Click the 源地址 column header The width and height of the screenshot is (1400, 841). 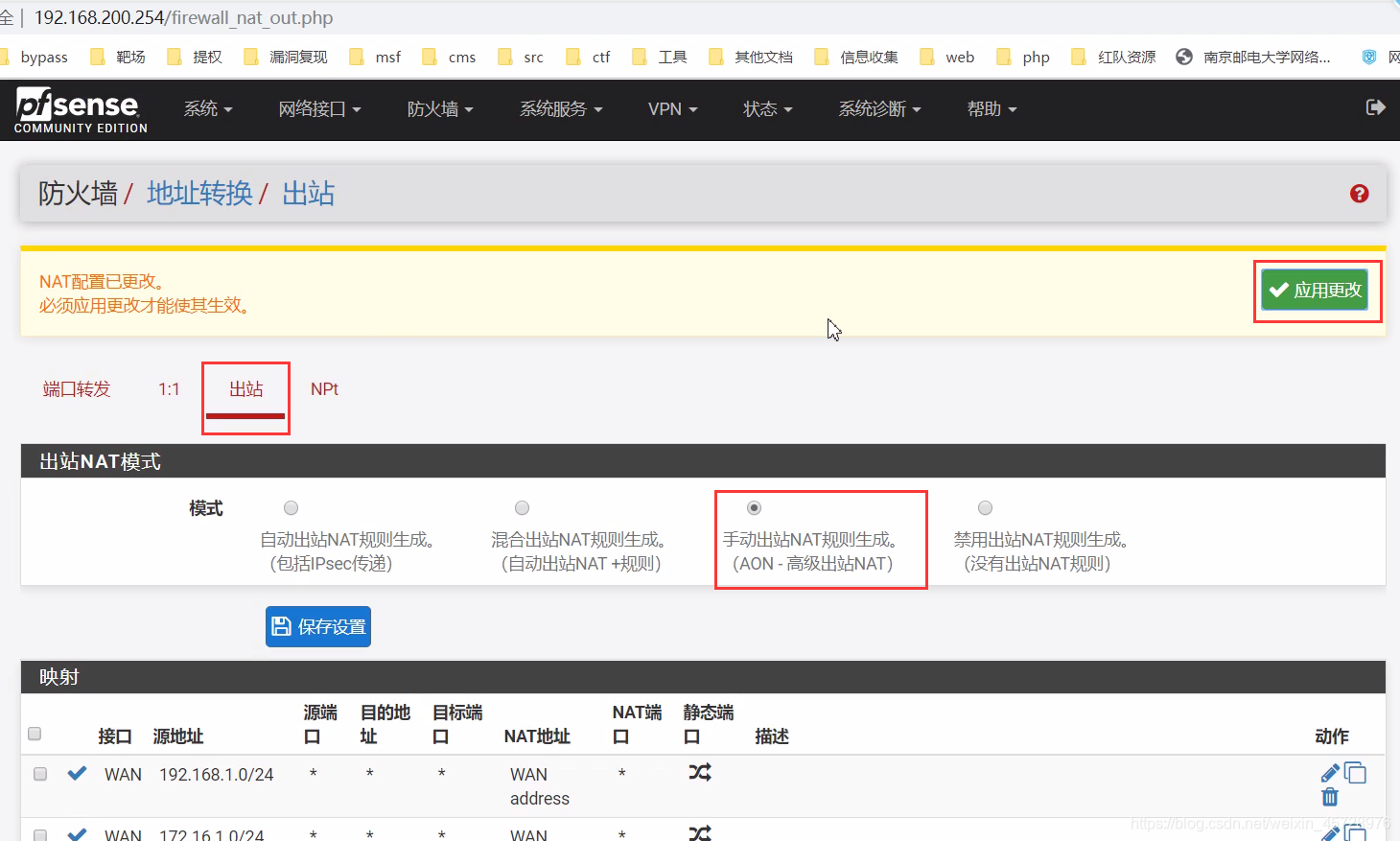(x=178, y=736)
